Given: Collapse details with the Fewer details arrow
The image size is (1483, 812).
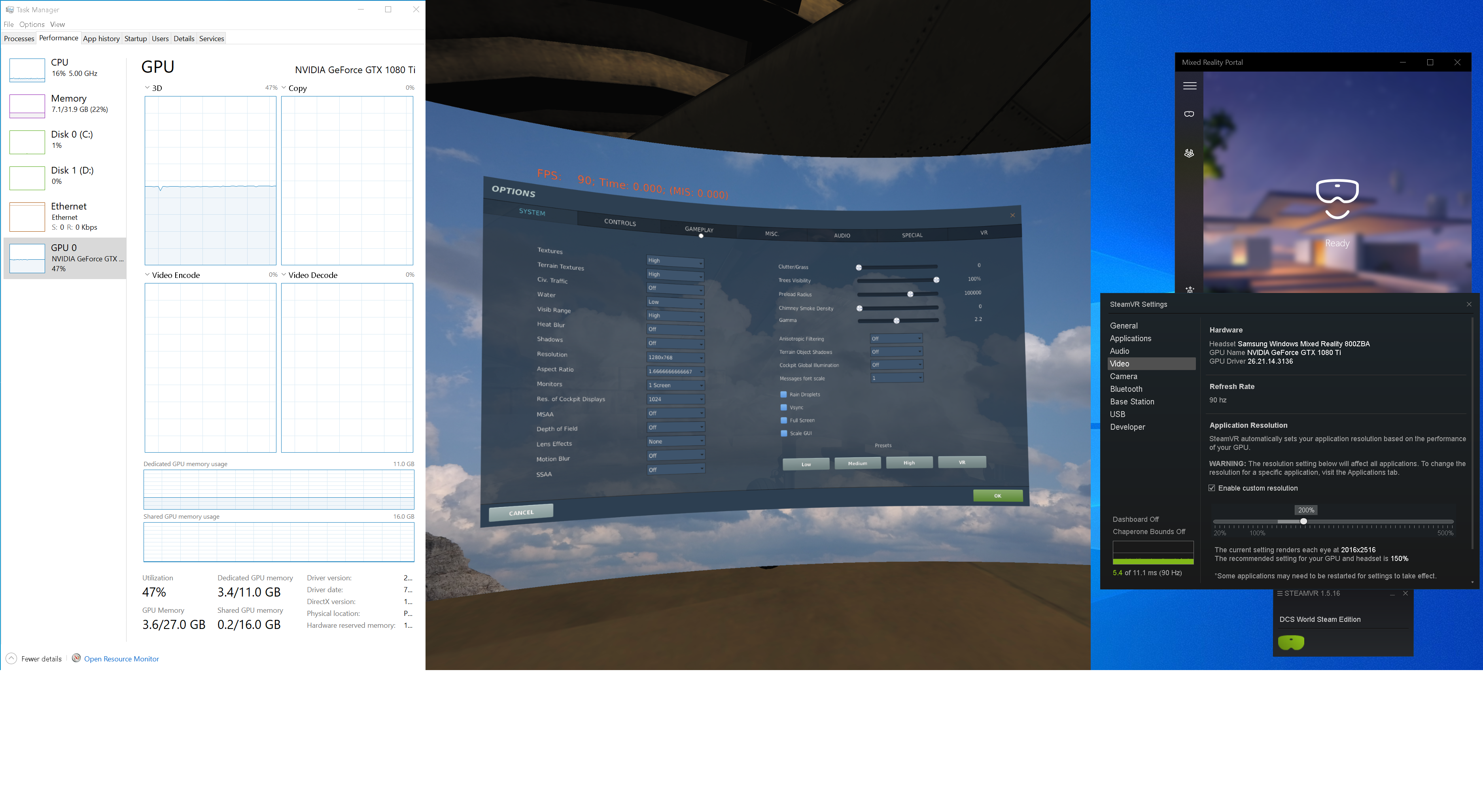Looking at the screenshot, I should (11, 658).
